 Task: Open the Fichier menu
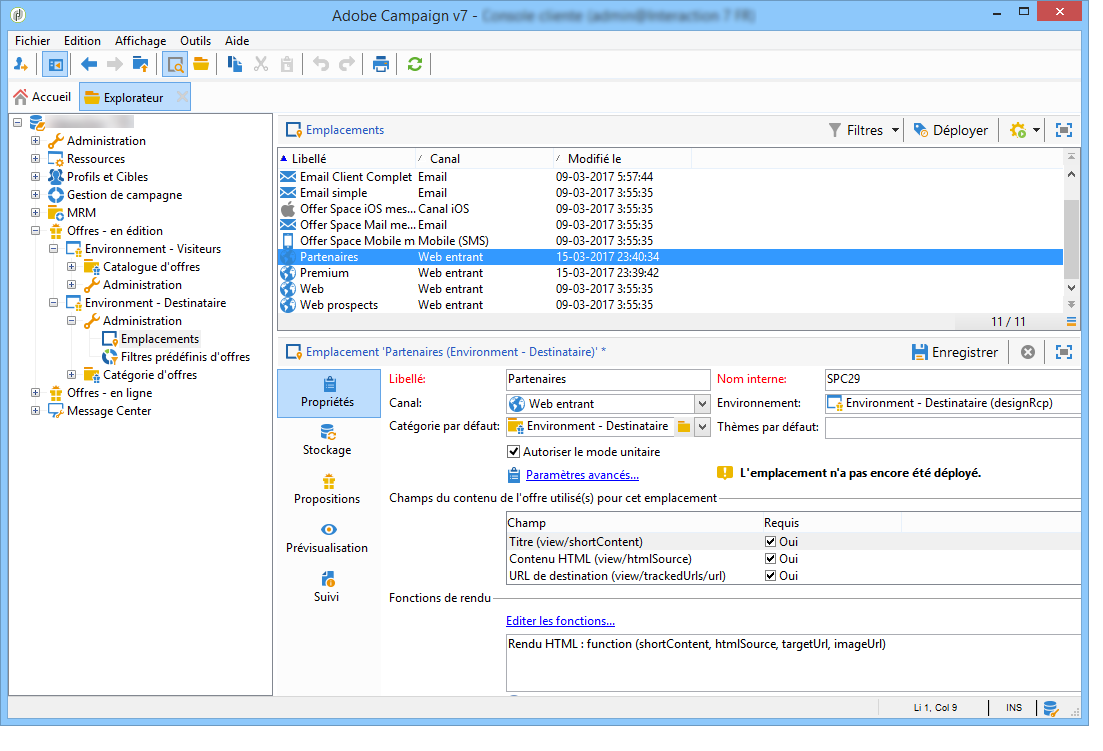32,41
